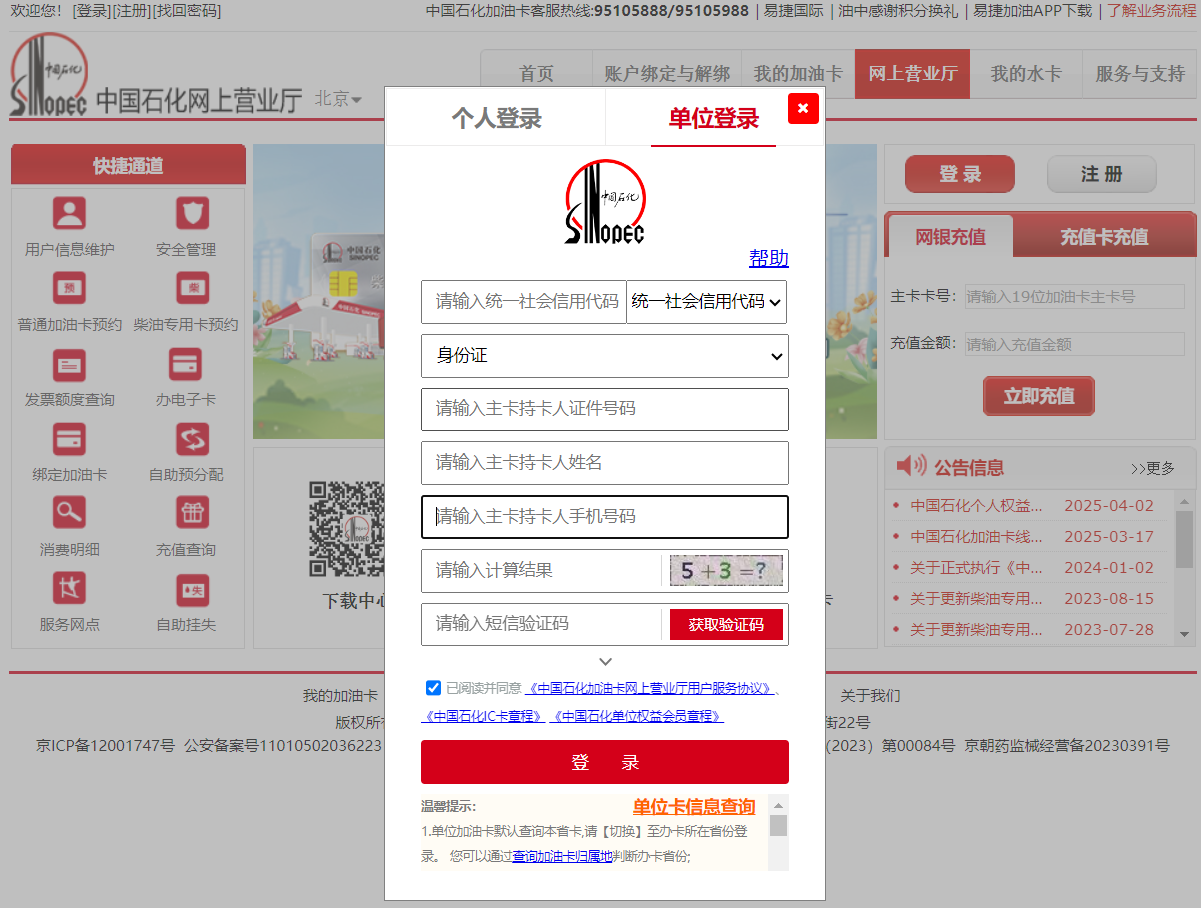Image resolution: width=1201 pixels, height=908 pixels.
Task: Open 网上营业厅 navigation tab
Action: click(912, 74)
